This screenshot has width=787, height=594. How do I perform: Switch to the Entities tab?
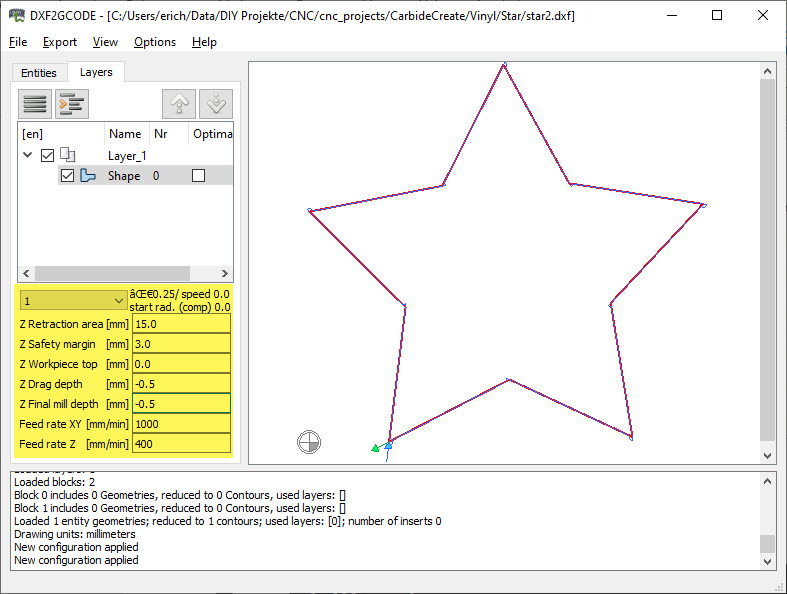[x=39, y=73]
